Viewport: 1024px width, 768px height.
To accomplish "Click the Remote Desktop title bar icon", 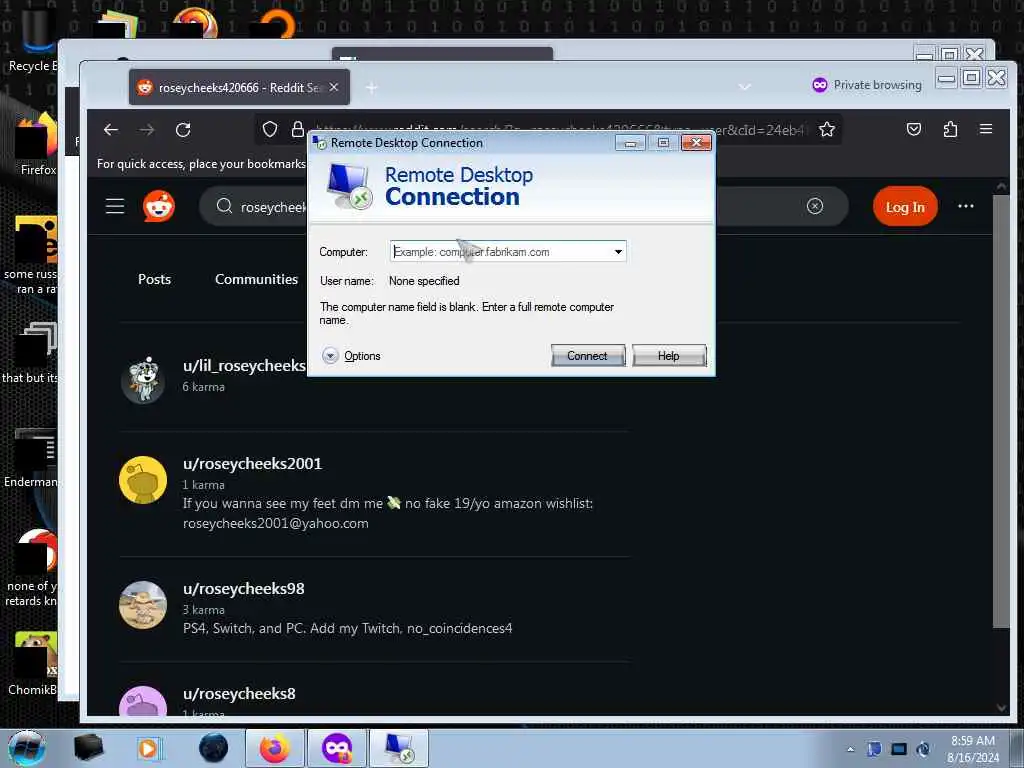I will [320, 143].
